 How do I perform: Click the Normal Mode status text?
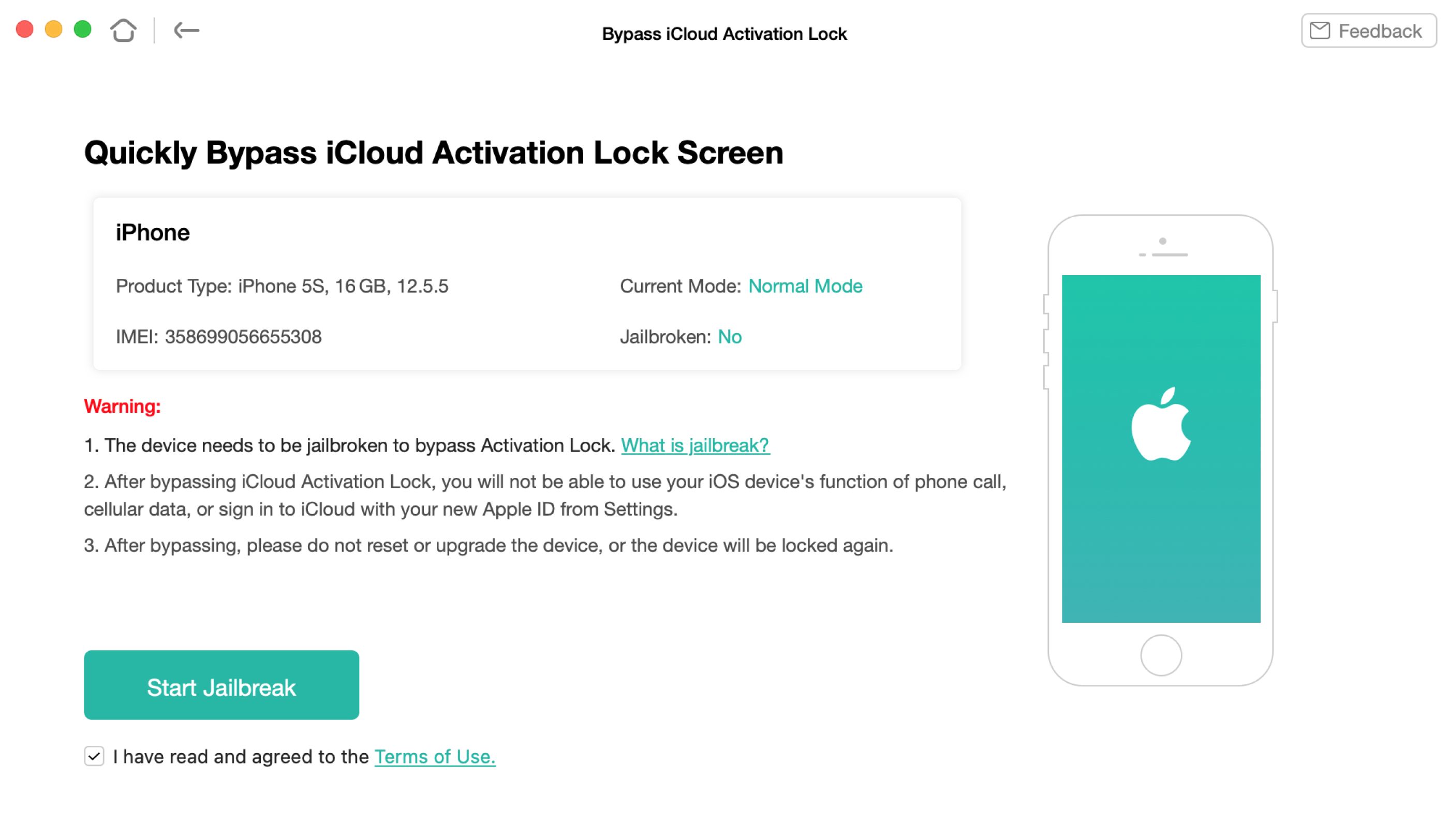805,286
